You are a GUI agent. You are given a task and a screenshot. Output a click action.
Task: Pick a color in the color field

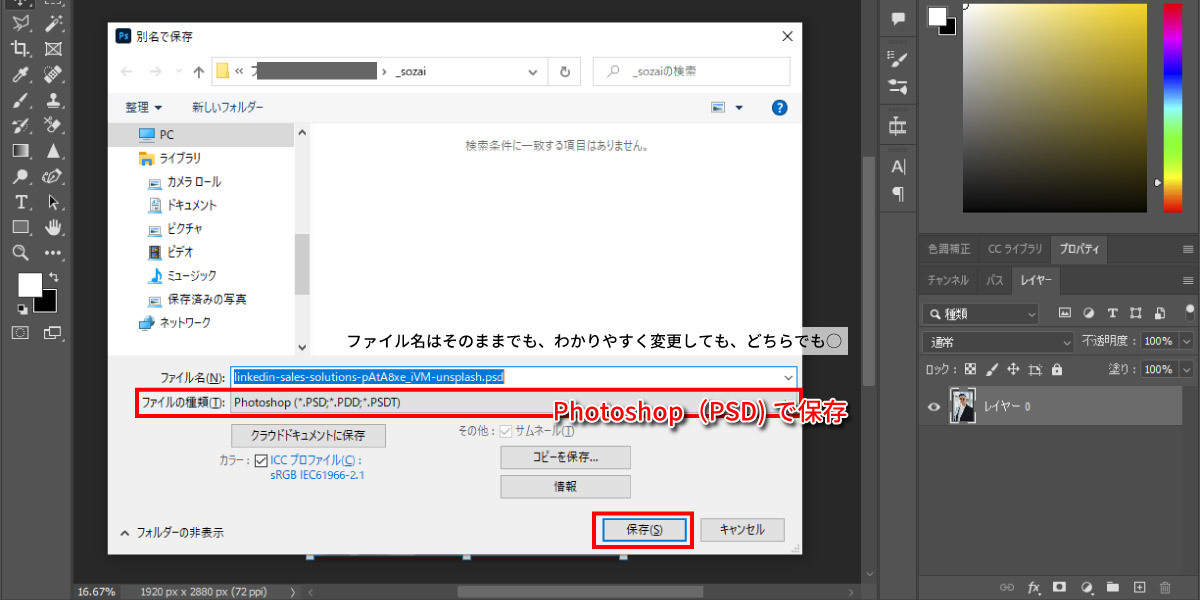[x=1055, y=108]
